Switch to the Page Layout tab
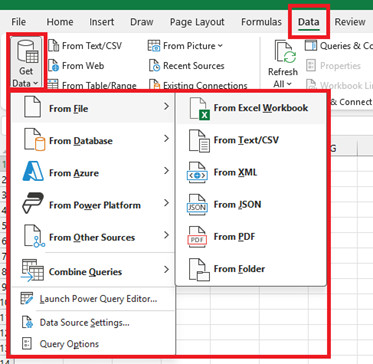 (197, 22)
